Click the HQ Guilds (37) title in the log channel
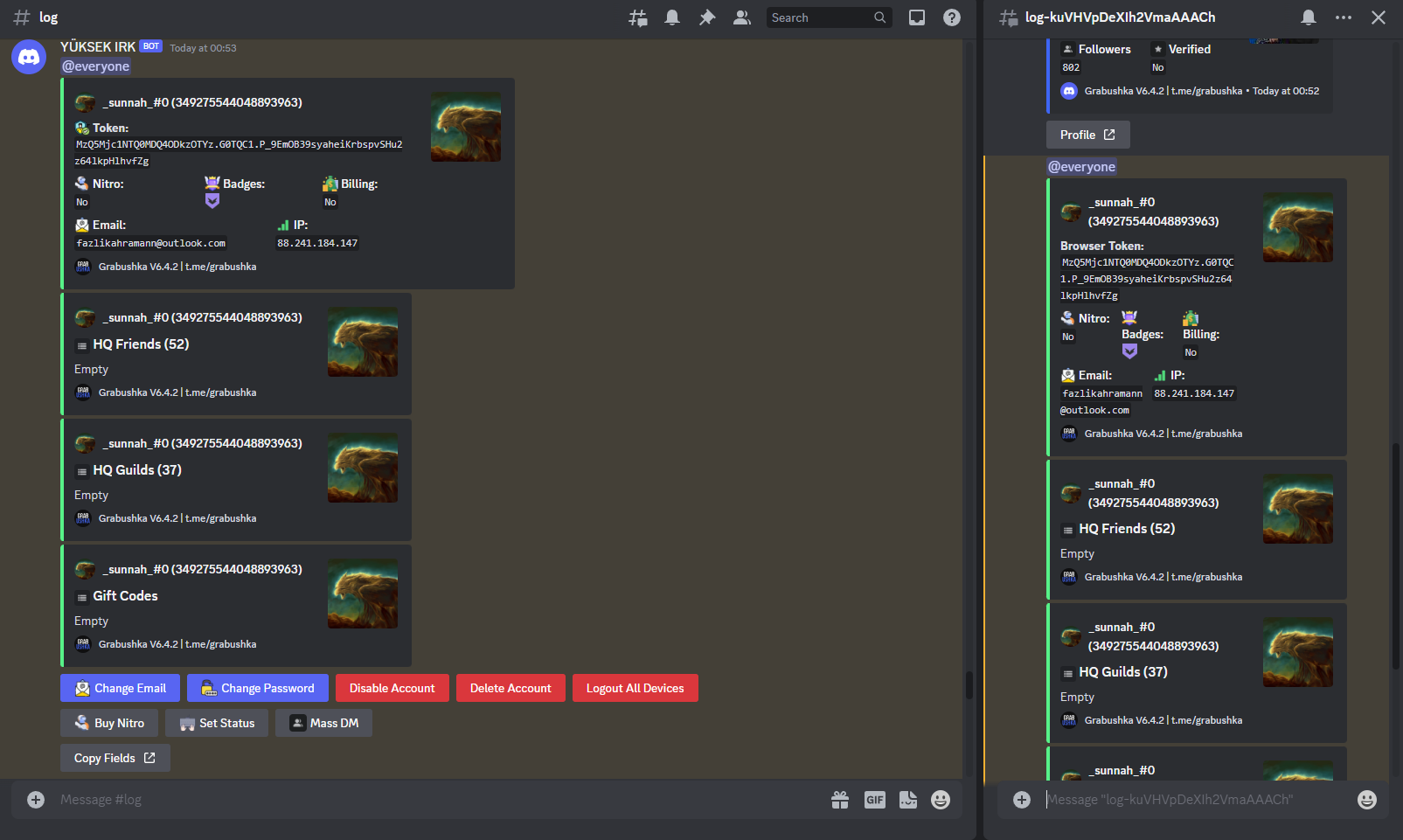This screenshot has width=1403, height=840. (x=137, y=470)
